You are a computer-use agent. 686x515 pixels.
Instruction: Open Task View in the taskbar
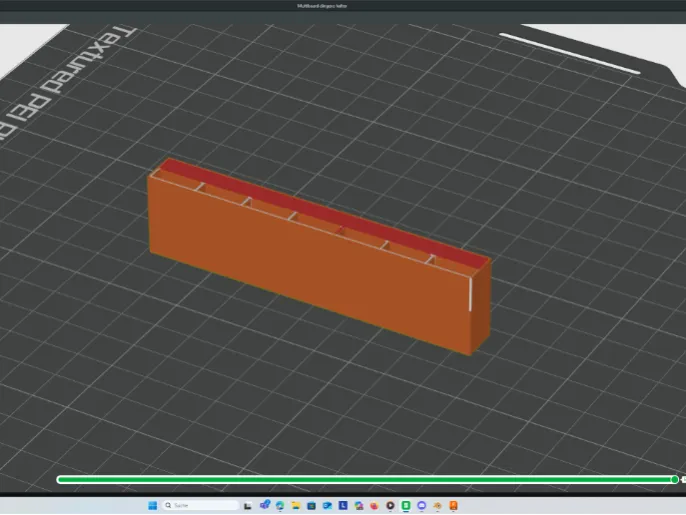point(248,506)
